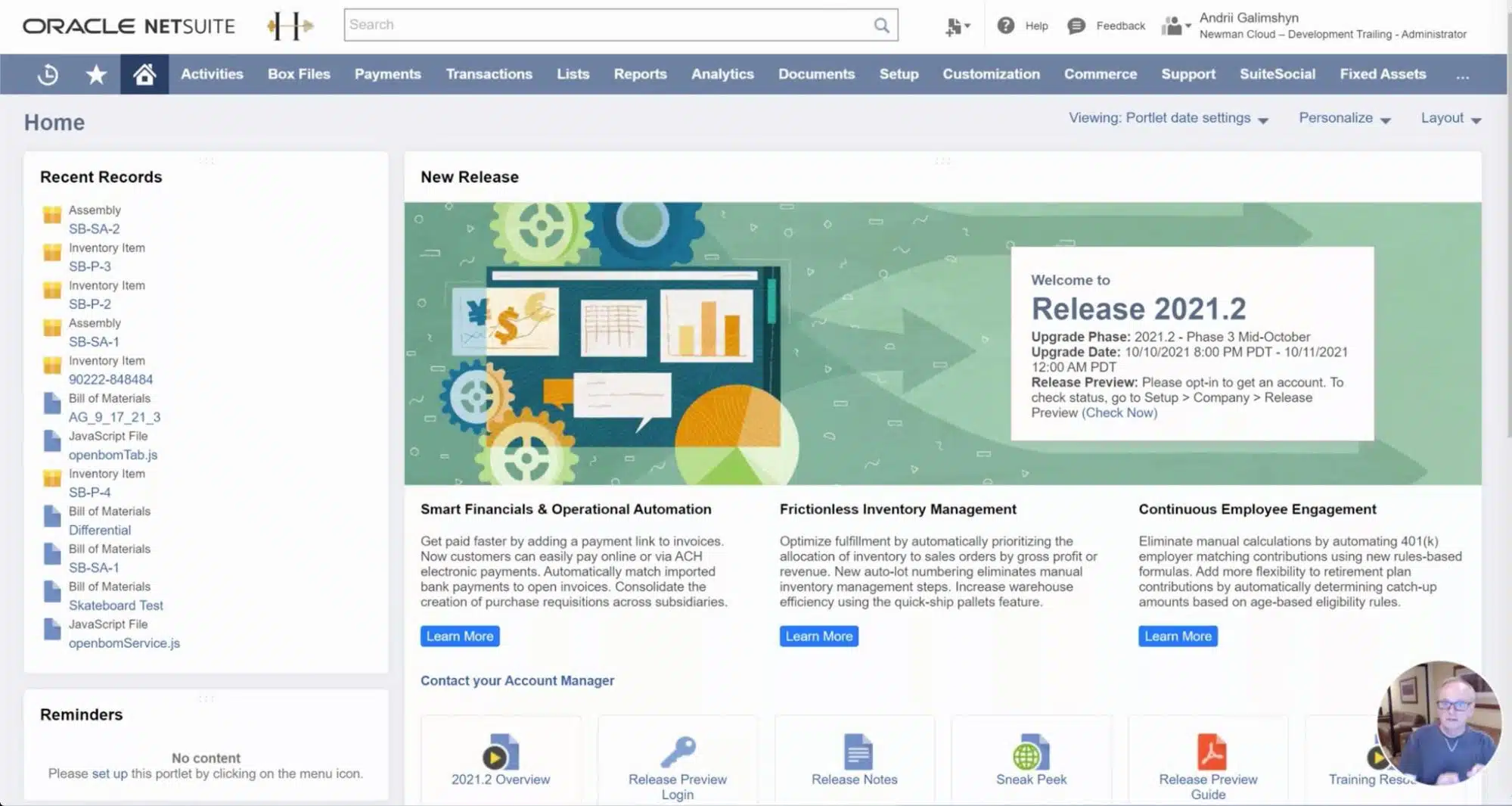
Task: Open the Skateboard Test record link
Action: click(116, 605)
